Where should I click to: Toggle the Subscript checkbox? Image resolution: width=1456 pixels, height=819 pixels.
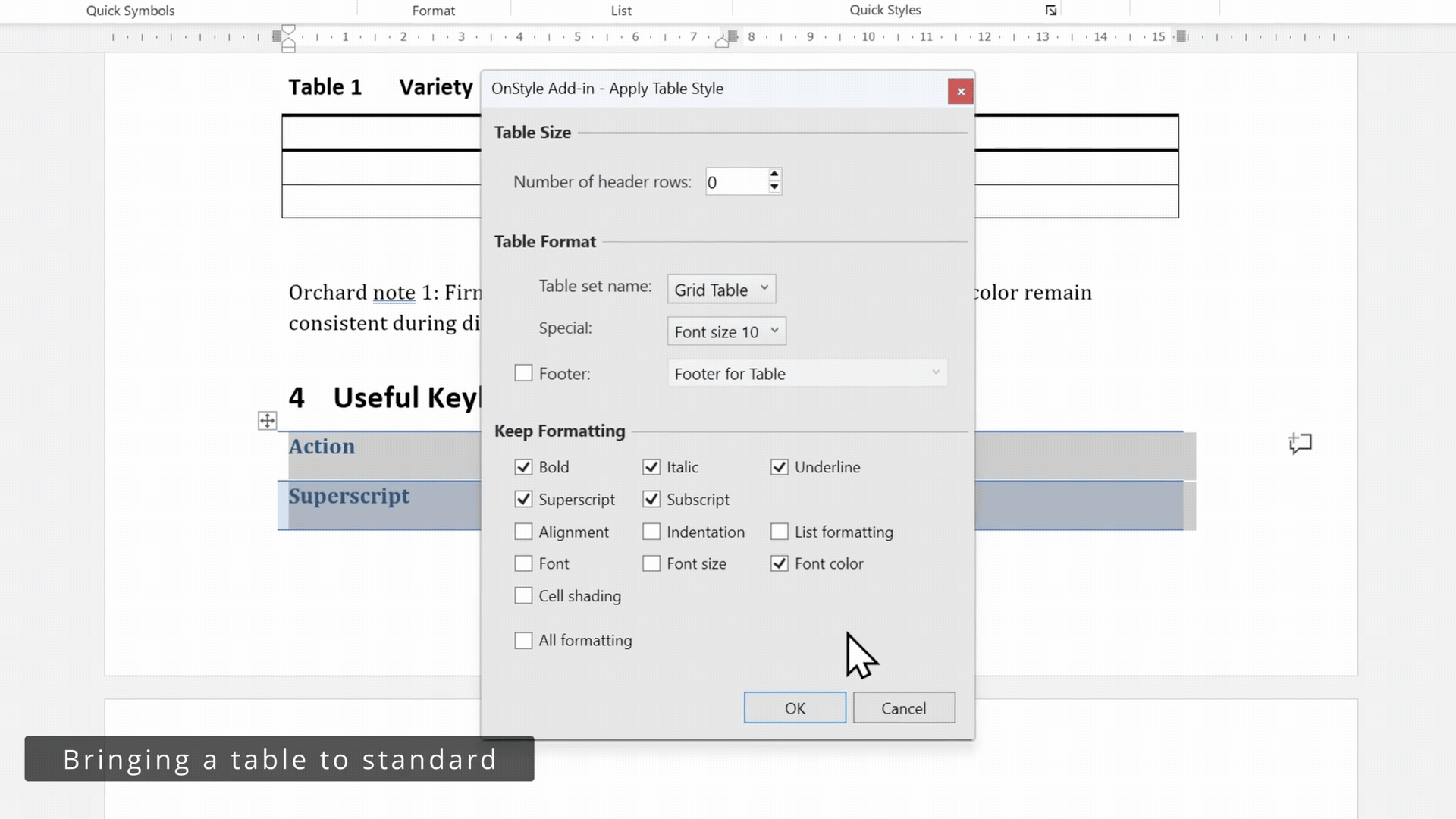point(651,499)
